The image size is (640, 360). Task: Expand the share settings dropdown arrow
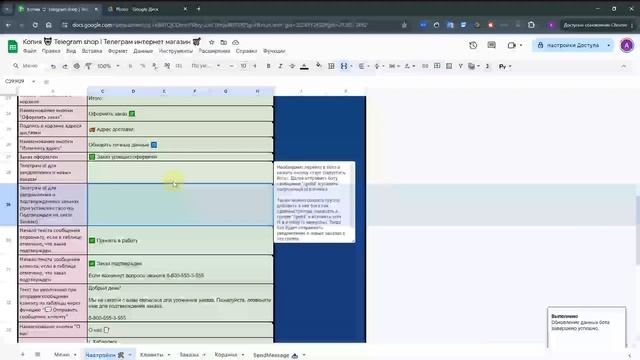(609, 45)
